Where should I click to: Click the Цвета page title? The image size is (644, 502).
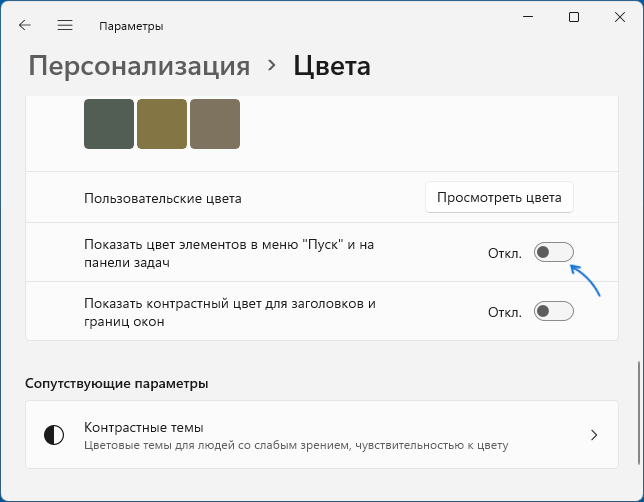(x=332, y=66)
